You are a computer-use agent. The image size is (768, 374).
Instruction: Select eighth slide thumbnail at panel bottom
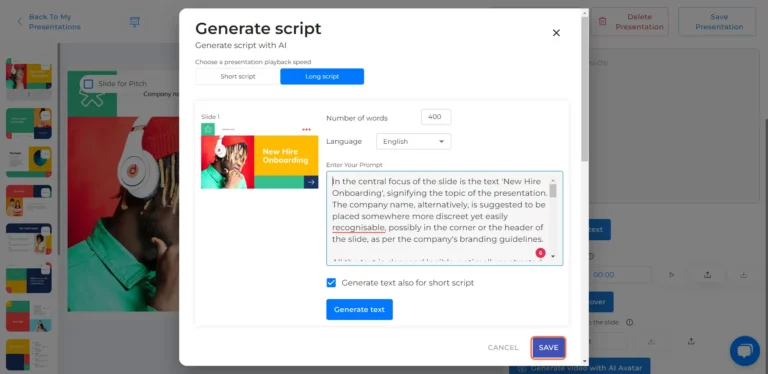click(x=28, y=354)
